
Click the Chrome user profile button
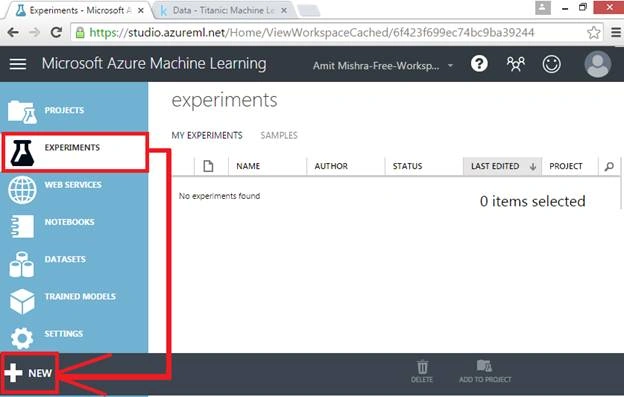(x=543, y=8)
